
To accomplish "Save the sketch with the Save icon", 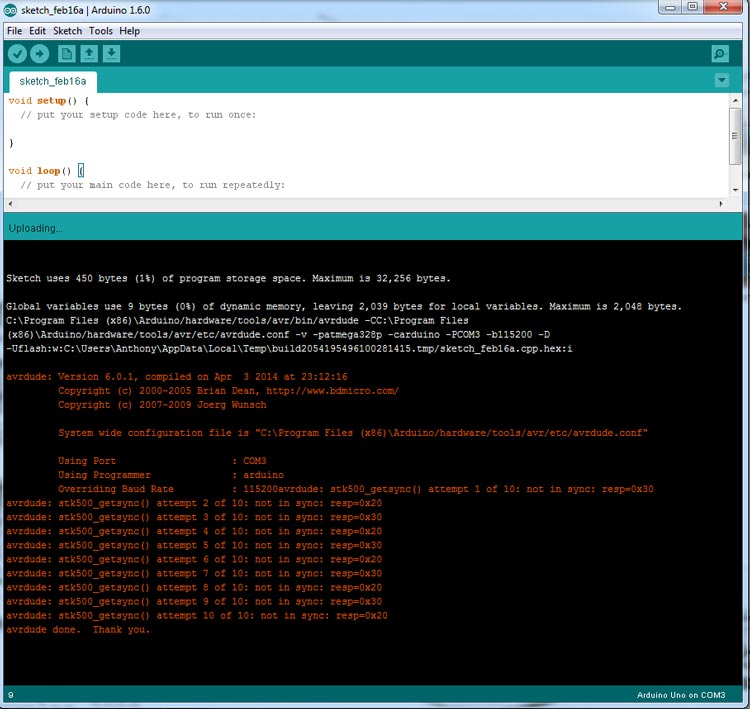I will [111, 54].
